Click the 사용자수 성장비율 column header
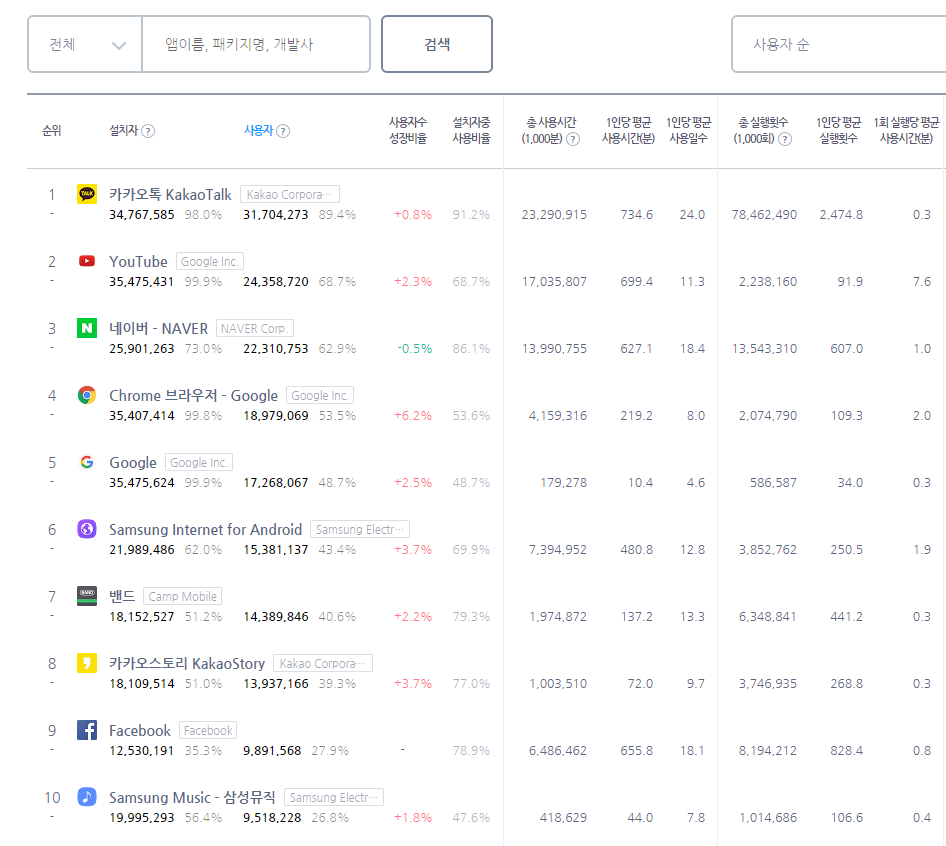946x846 pixels. coord(408,130)
